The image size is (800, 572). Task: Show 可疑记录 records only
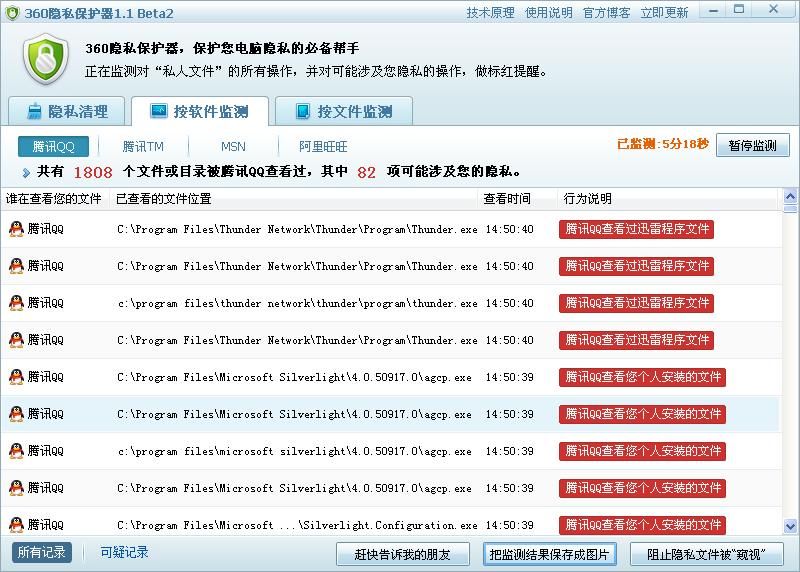tap(124, 552)
